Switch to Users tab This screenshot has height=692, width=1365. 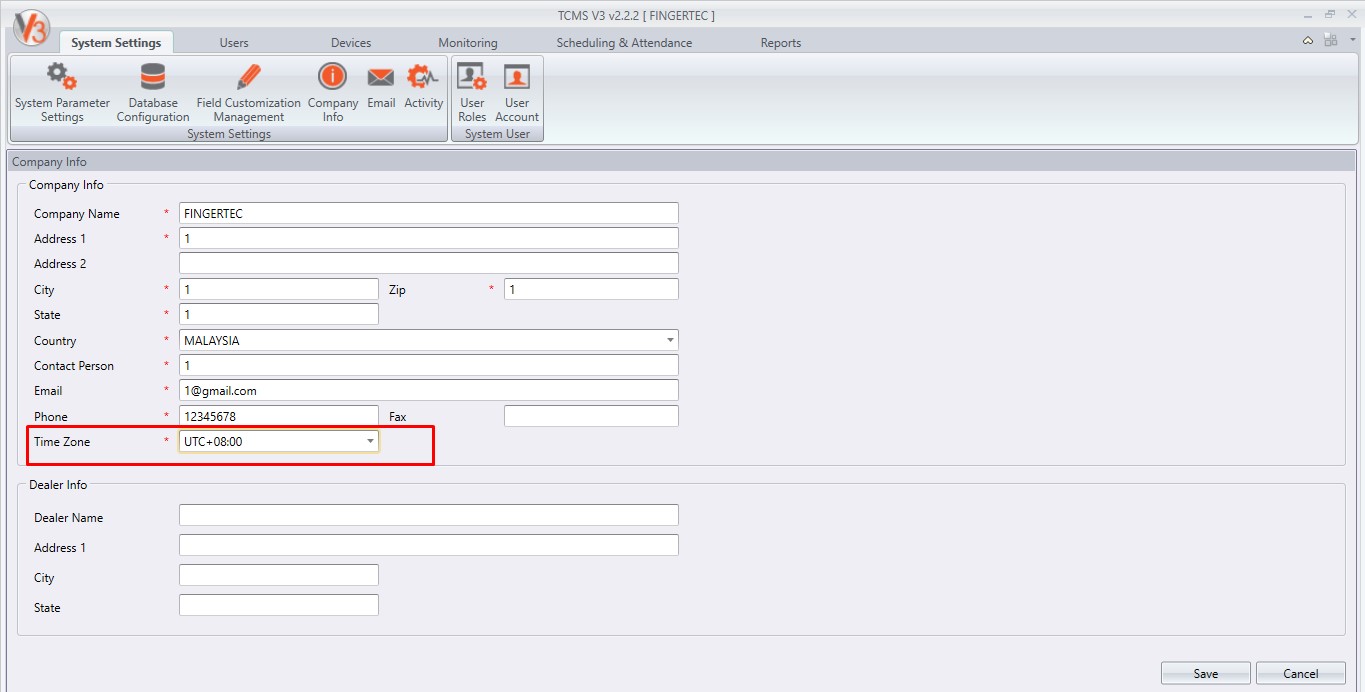click(x=234, y=42)
